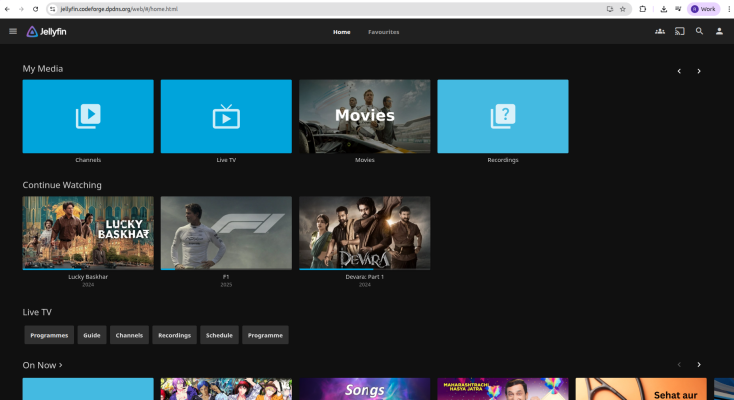Open the plain blue On Now thumbnail
This screenshot has width=734, height=400.
point(88,389)
